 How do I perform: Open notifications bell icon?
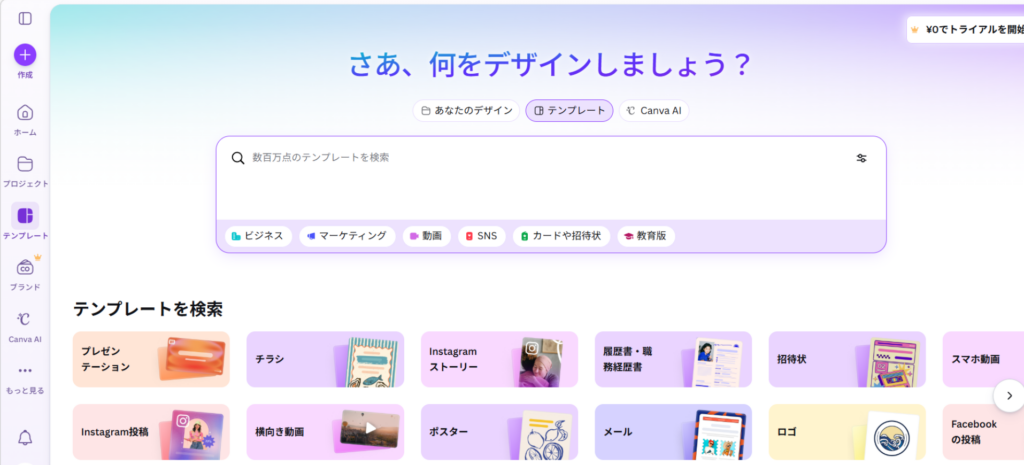pos(25,438)
